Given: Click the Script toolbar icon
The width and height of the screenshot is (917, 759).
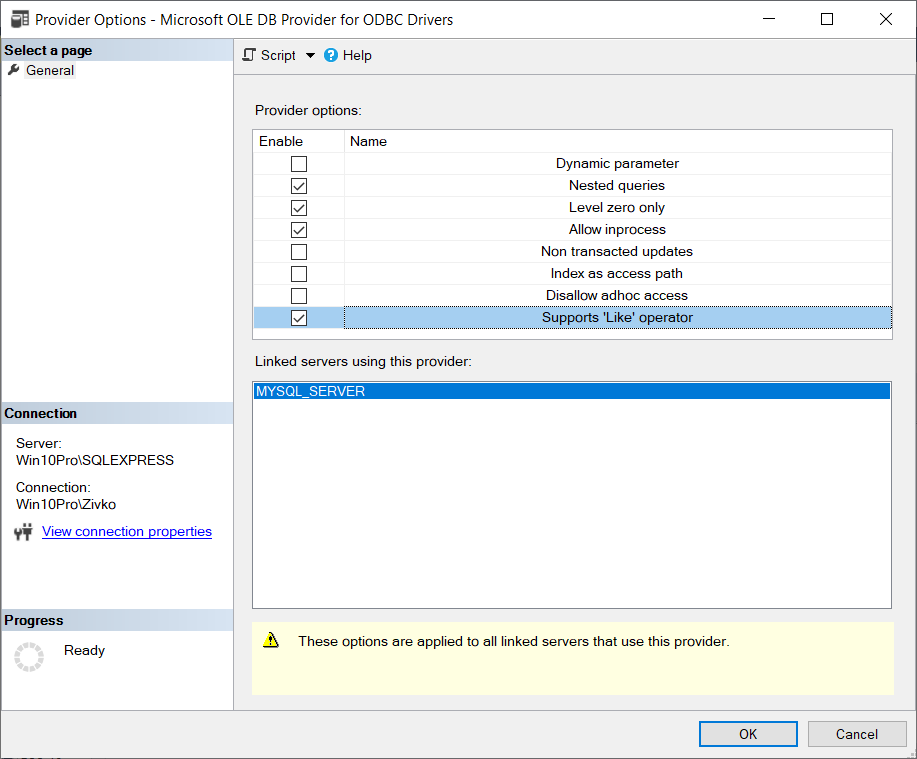Looking at the screenshot, I should click(x=249, y=55).
